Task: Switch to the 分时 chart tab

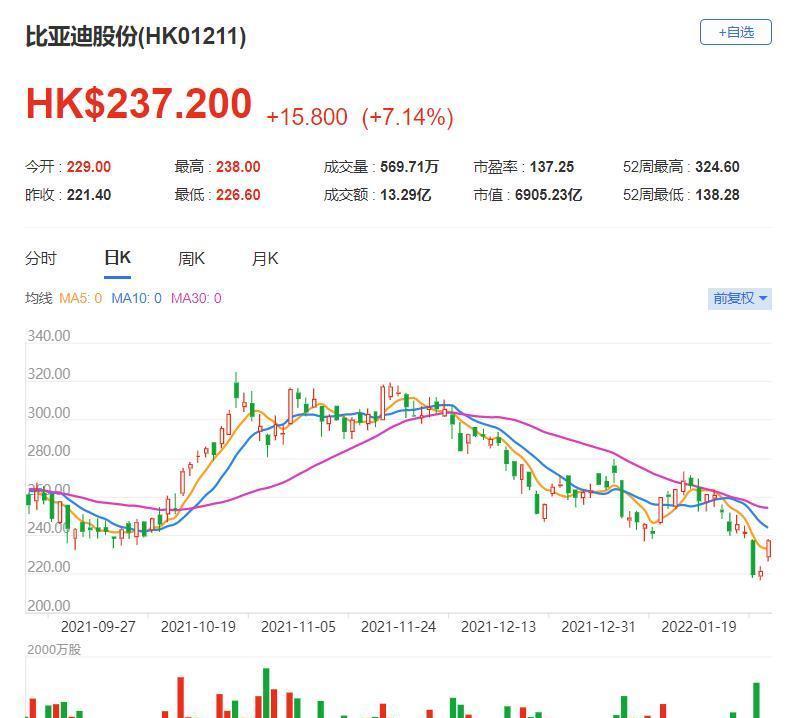Action: click(x=41, y=259)
